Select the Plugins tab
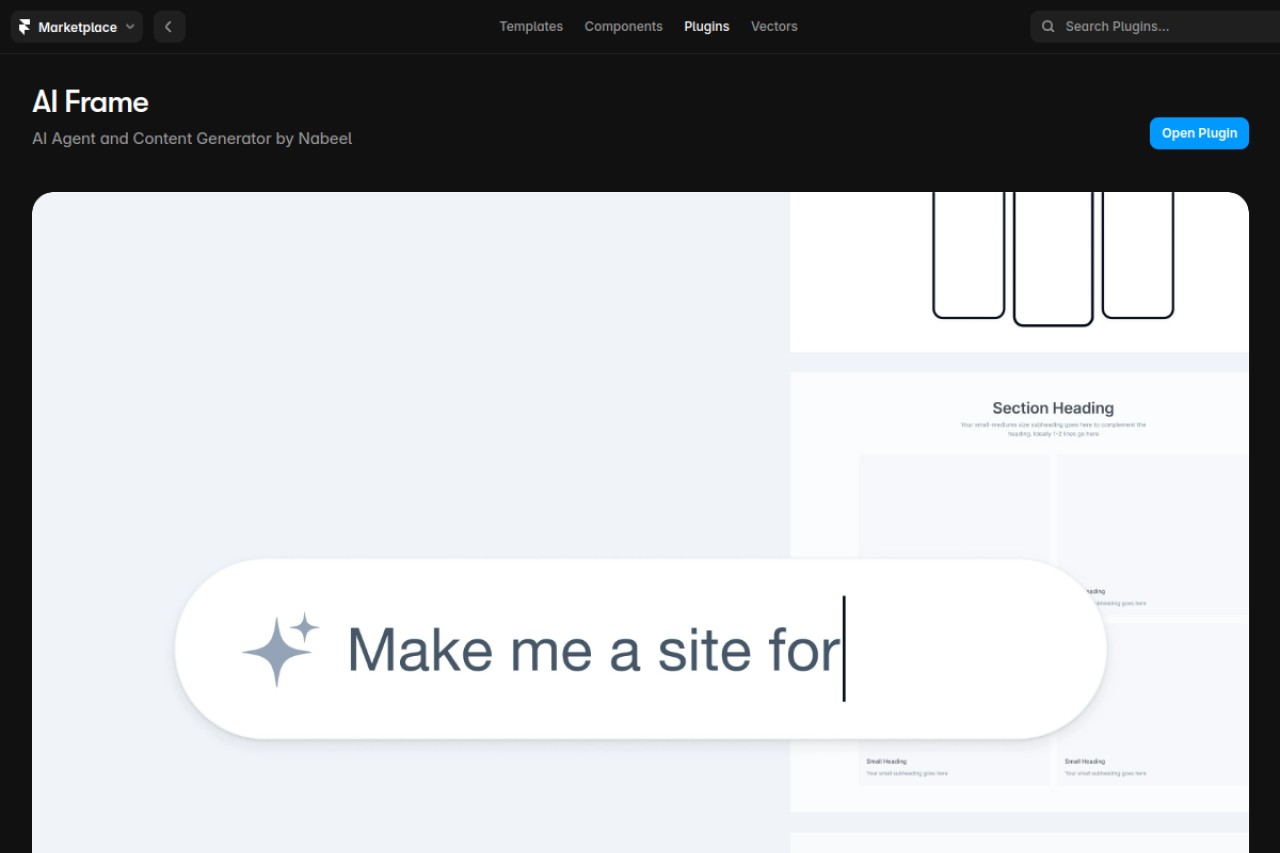 [707, 27]
